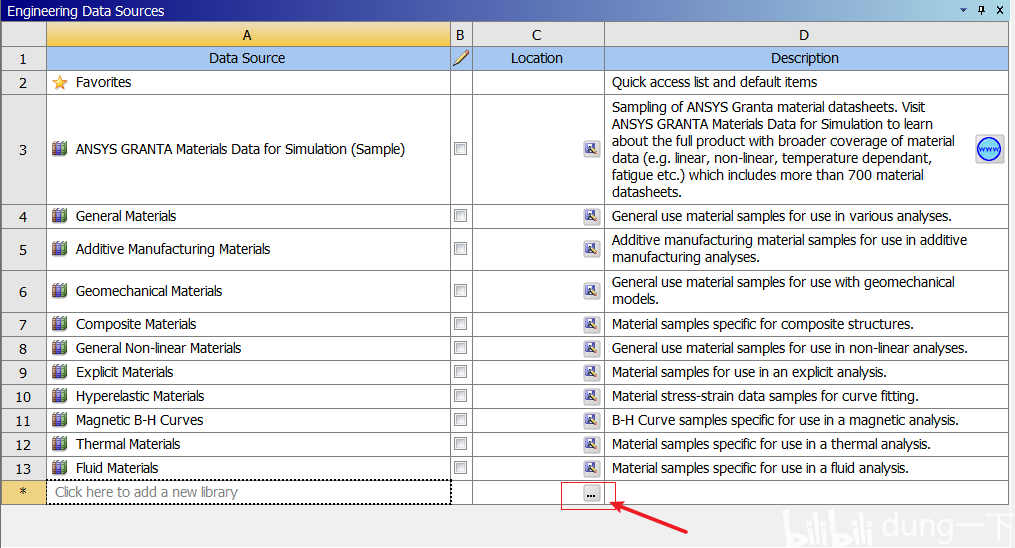
Task: Toggle edit checkbox for Composite Materials
Action: (460, 323)
